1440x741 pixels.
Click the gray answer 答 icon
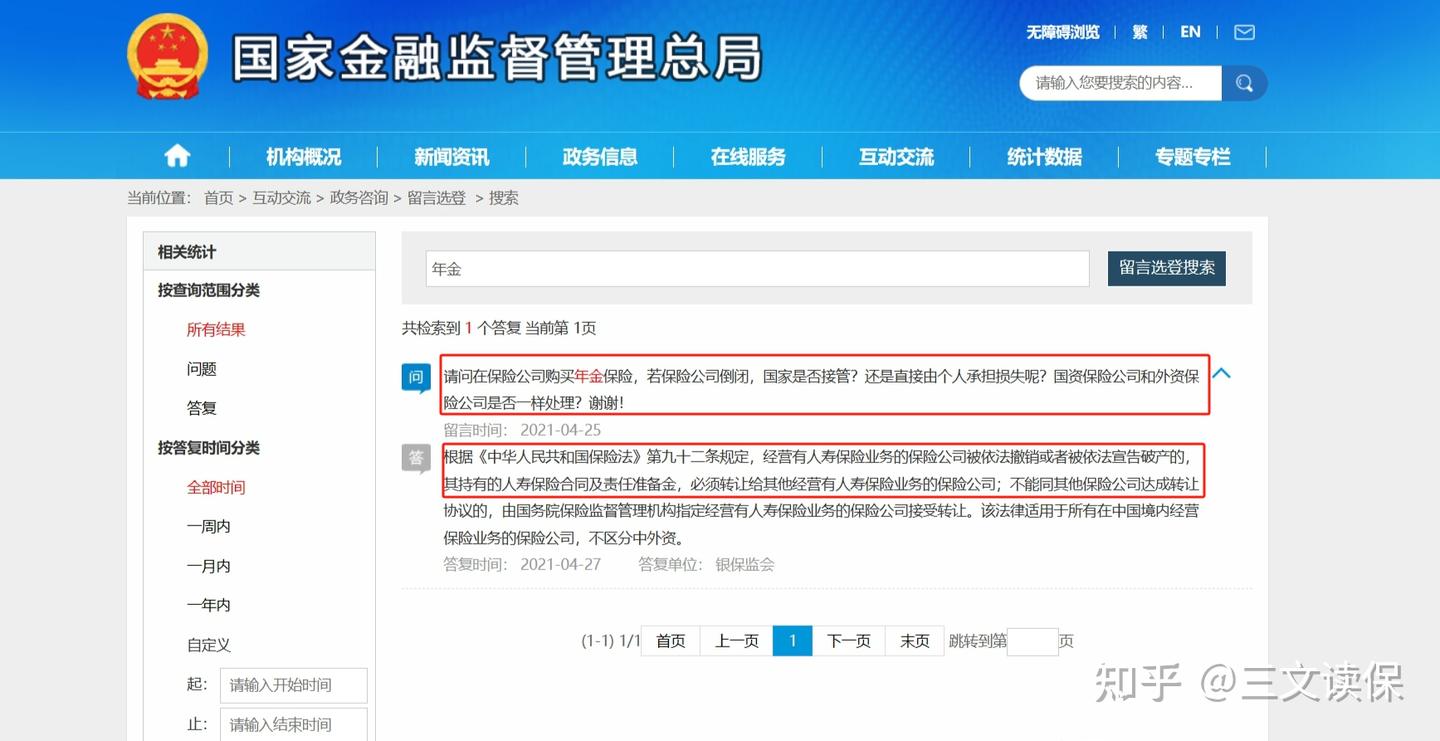coord(416,459)
